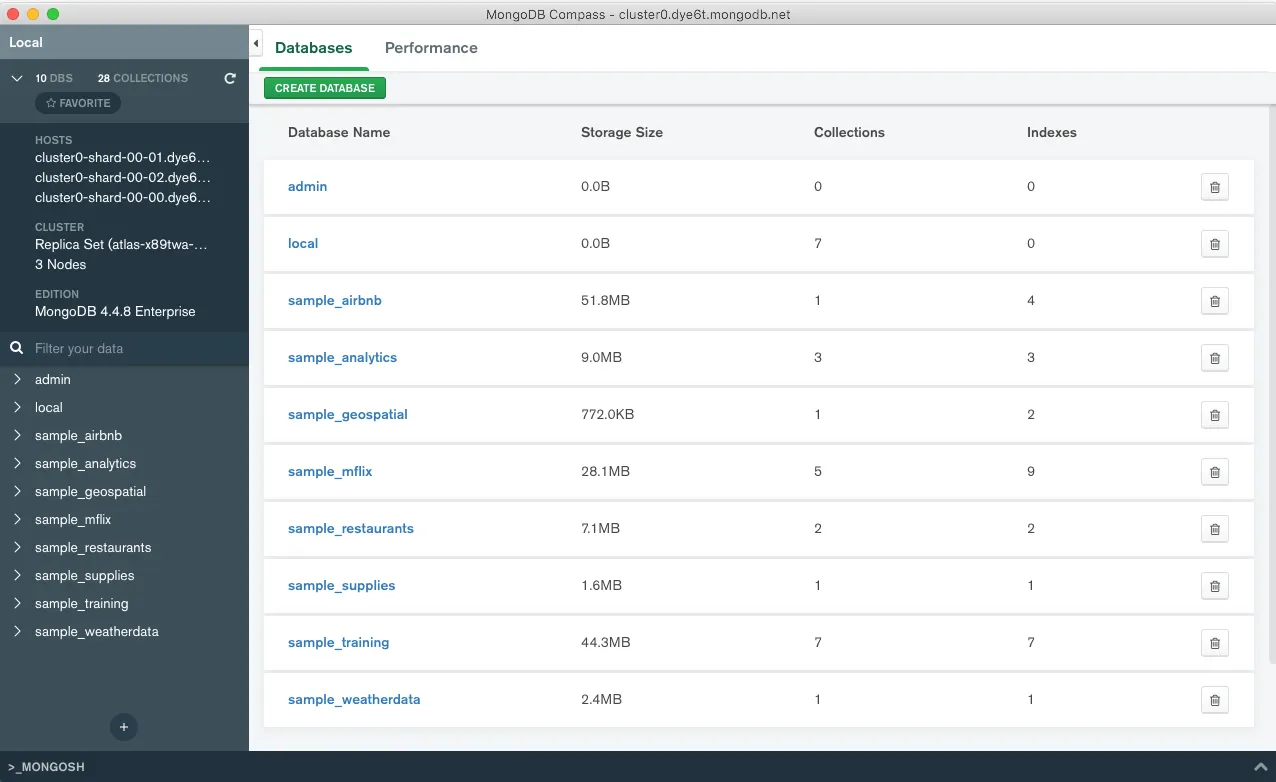The image size is (1276, 782).
Task: Open sample_mflix database link
Action: 330,471
